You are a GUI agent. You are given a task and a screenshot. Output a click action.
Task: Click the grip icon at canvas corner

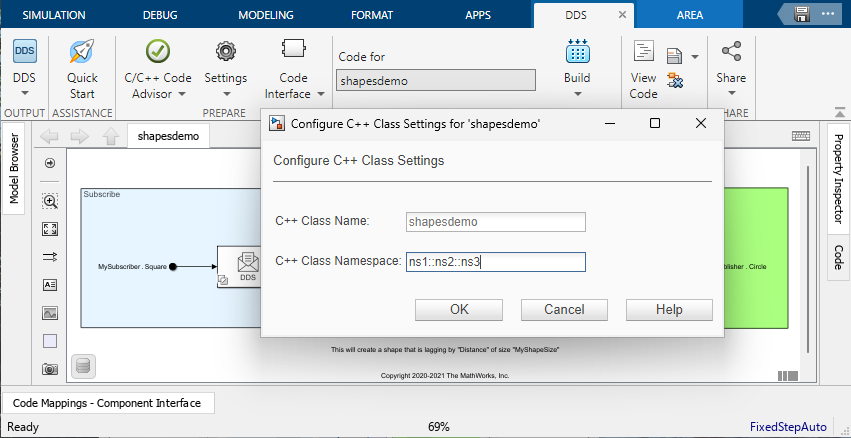tap(788, 376)
